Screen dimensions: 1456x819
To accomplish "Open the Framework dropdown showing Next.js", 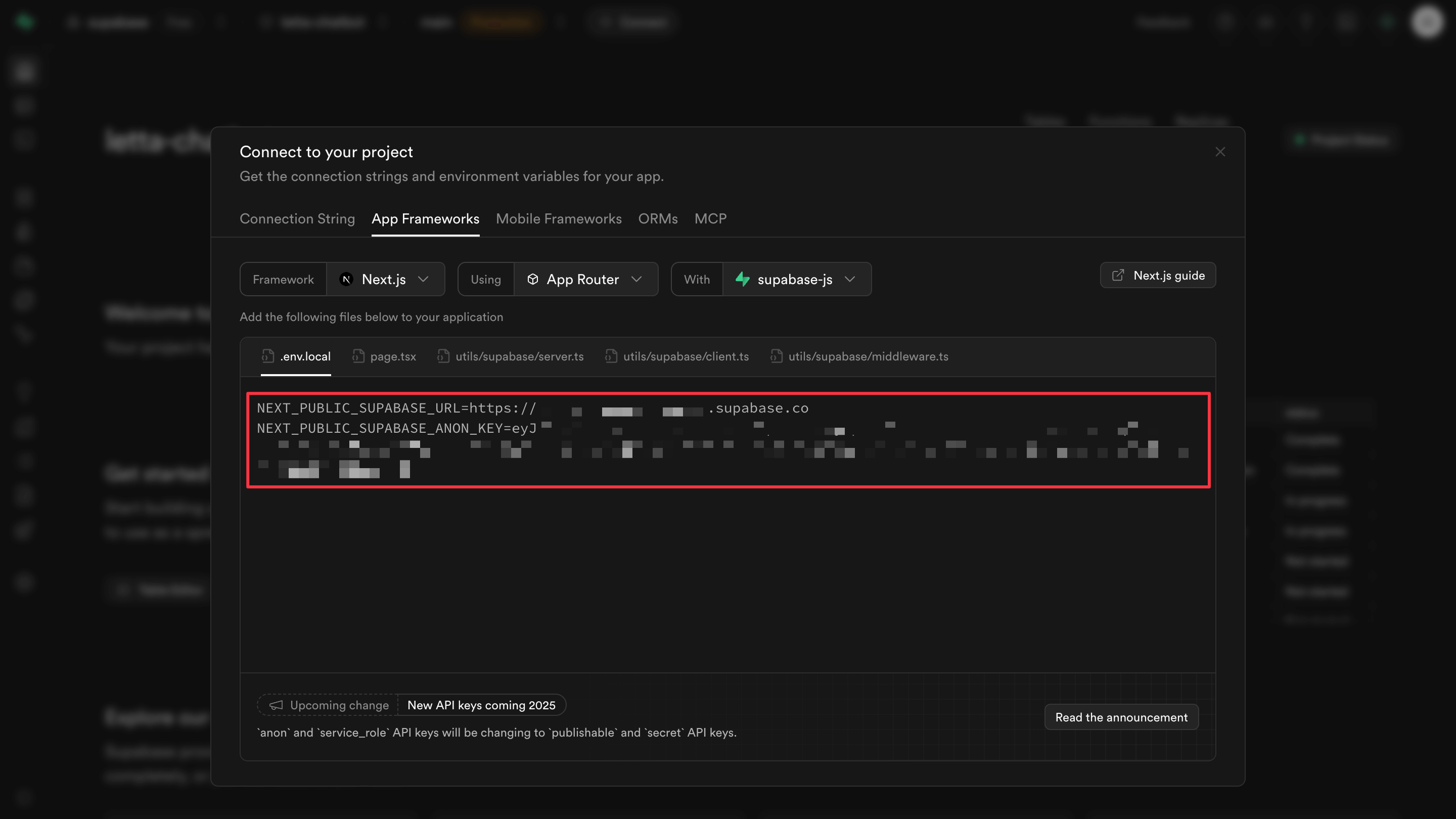I will (x=386, y=279).
